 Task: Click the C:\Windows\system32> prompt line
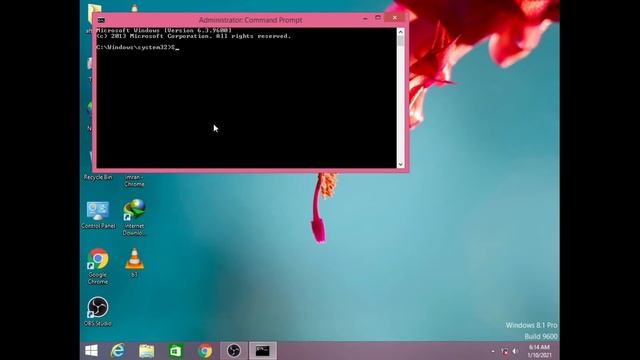pos(138,47)
